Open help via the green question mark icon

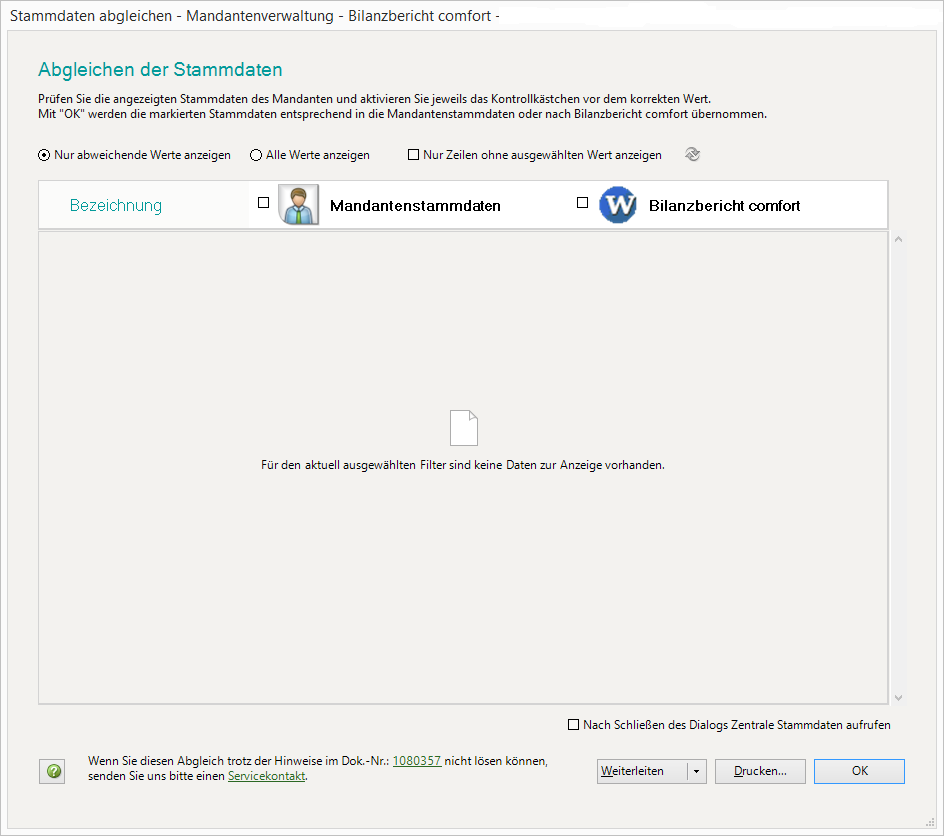point(54,771)
